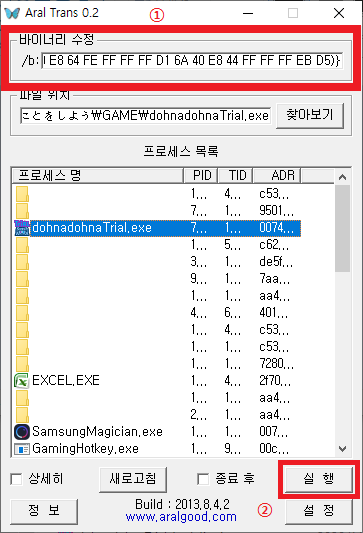
Task: Click the process list scrollbar thumb
Action: point(343,228)
